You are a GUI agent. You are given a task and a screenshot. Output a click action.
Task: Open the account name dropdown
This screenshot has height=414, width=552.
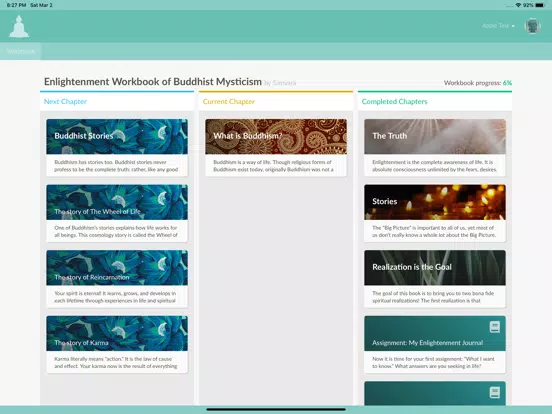(498, 26)
